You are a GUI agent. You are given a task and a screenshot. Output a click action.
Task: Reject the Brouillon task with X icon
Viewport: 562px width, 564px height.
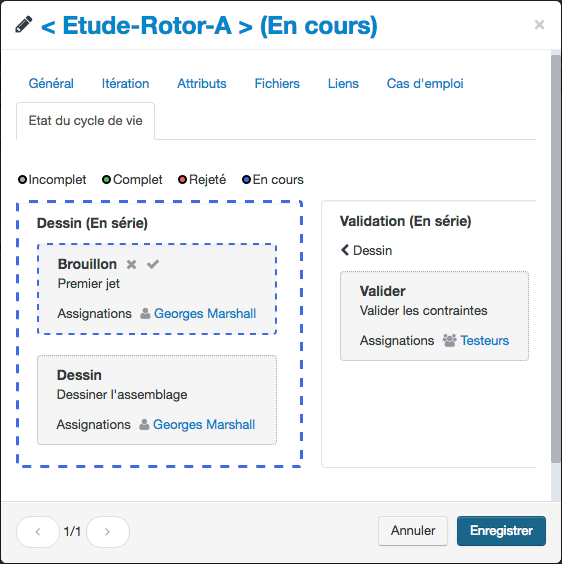tap(131, 265)
